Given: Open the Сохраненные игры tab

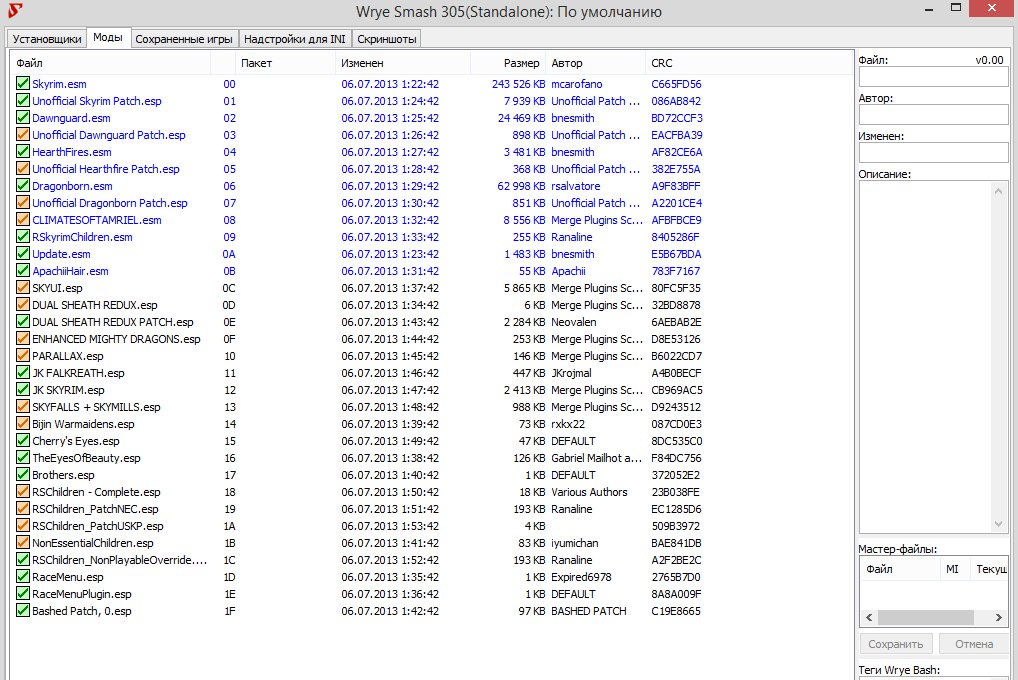Looking at the screenshot, I should click(x=184, y=39).
